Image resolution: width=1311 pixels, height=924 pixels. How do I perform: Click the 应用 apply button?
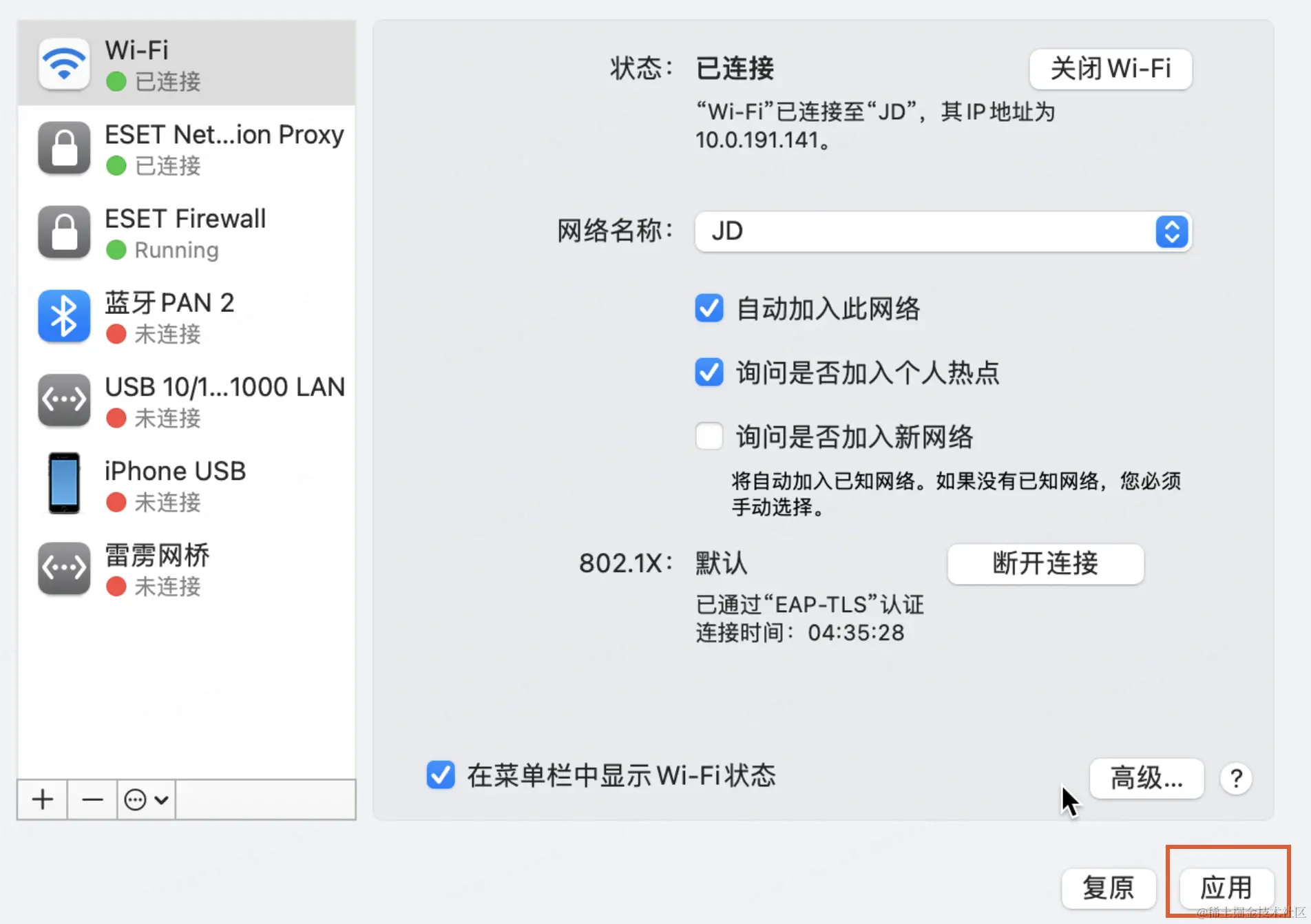(x=1226, y=888)
